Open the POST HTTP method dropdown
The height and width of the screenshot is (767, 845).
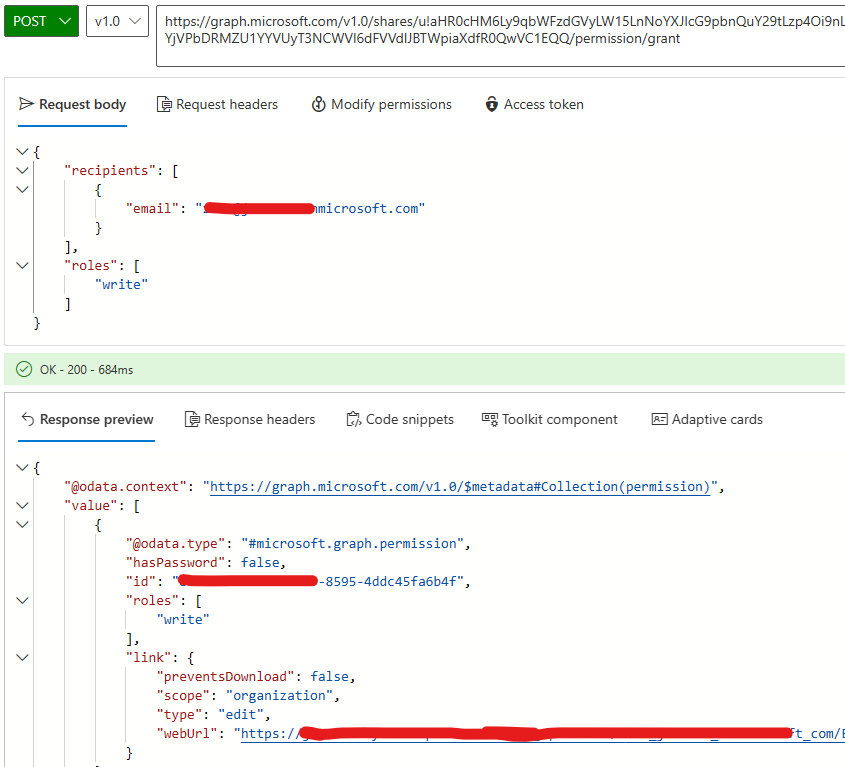41,21
